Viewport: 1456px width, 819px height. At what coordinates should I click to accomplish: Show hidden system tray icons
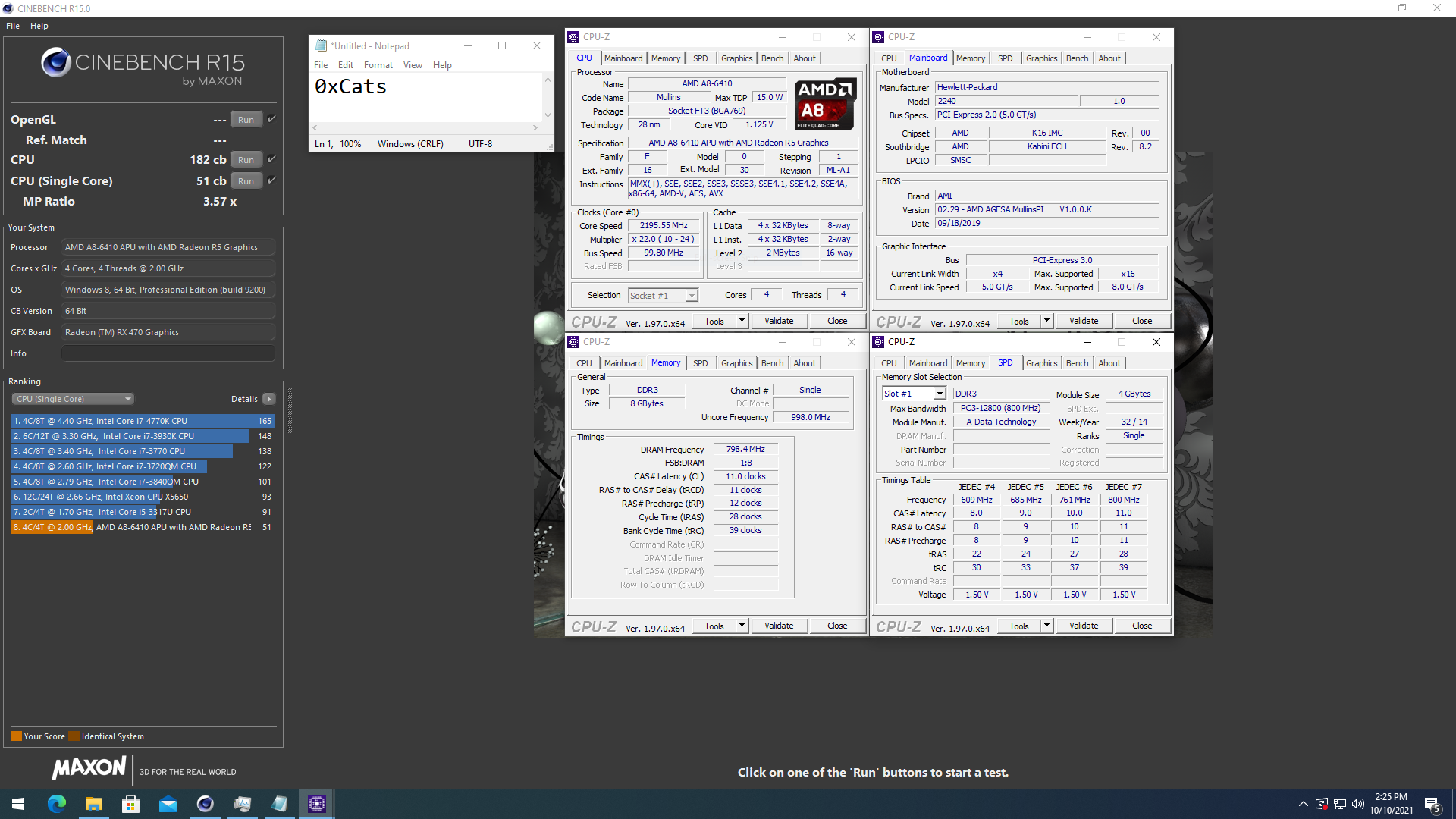pyautogui.click(x=1303, y=804)
